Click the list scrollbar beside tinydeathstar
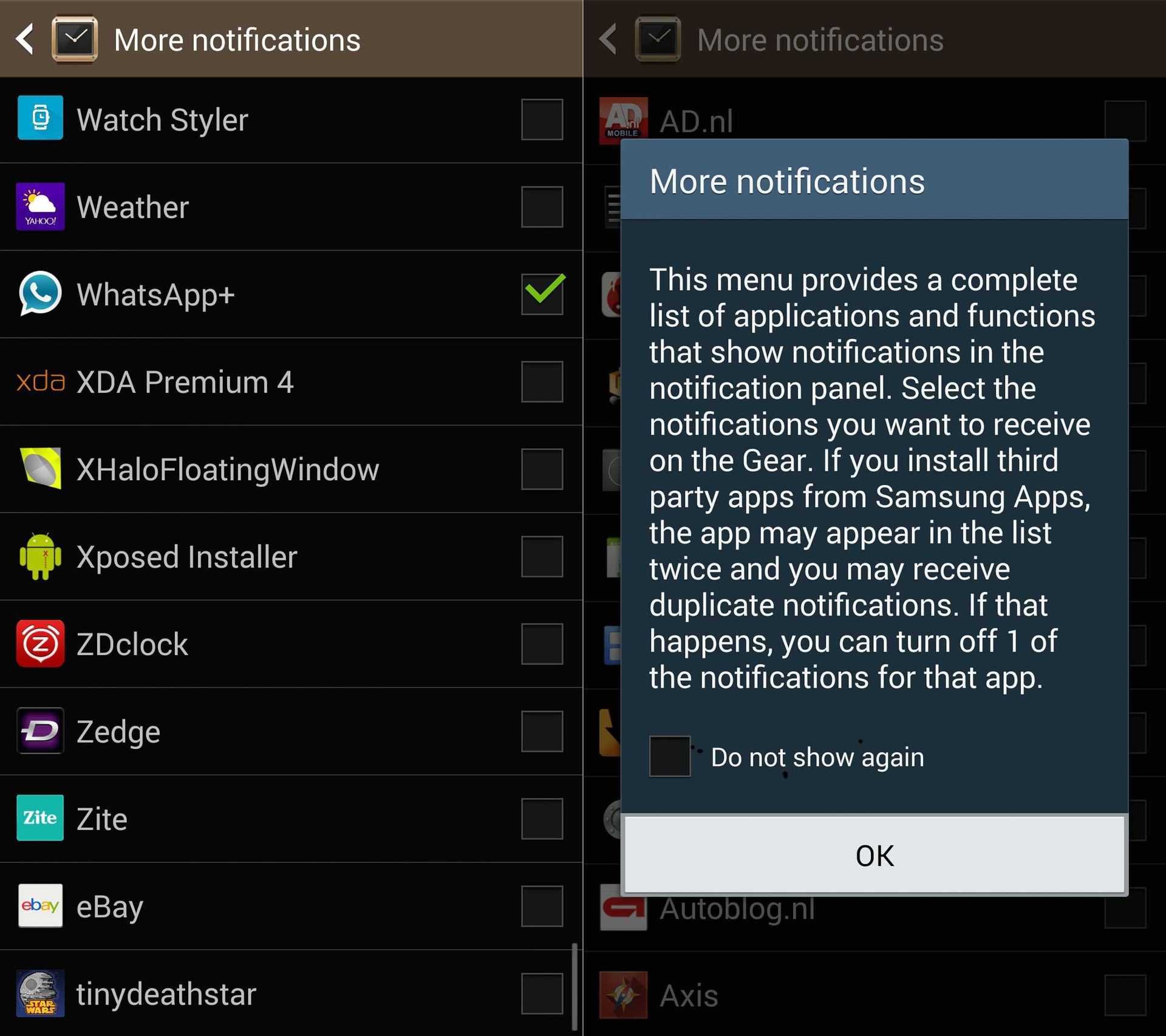Viewport: 1166px width, 1036px height. pyautogui.click(x=574, y=987)
